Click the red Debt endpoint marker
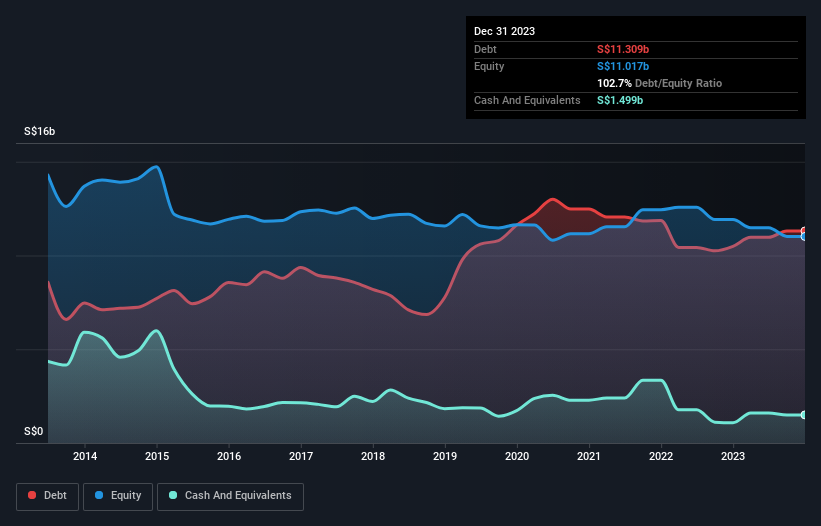The height and width of the screenshot is (526, 821). click(804, 231)
